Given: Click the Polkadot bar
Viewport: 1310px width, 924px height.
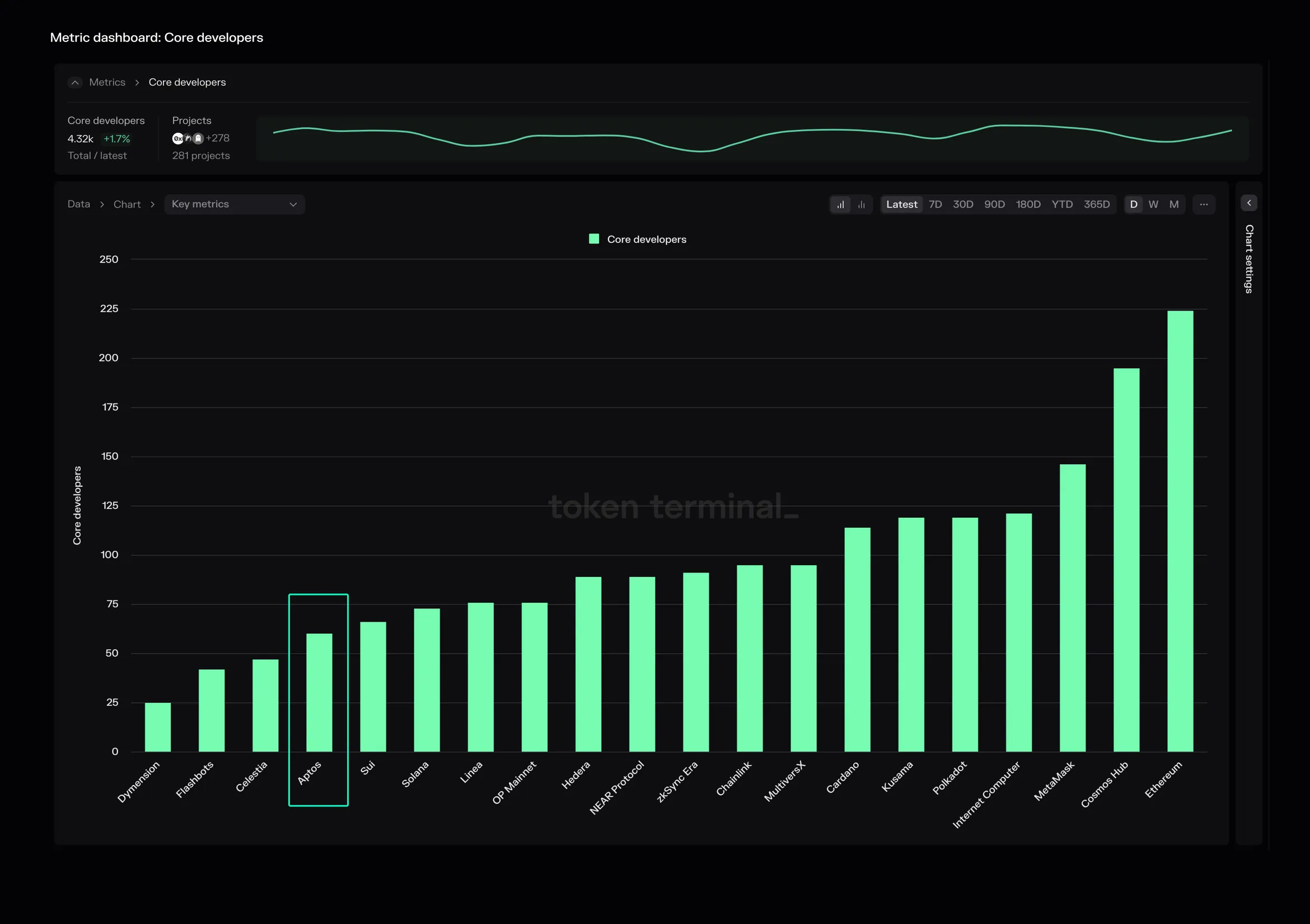Looking at the screenshot, I should (x=965, y=635).
